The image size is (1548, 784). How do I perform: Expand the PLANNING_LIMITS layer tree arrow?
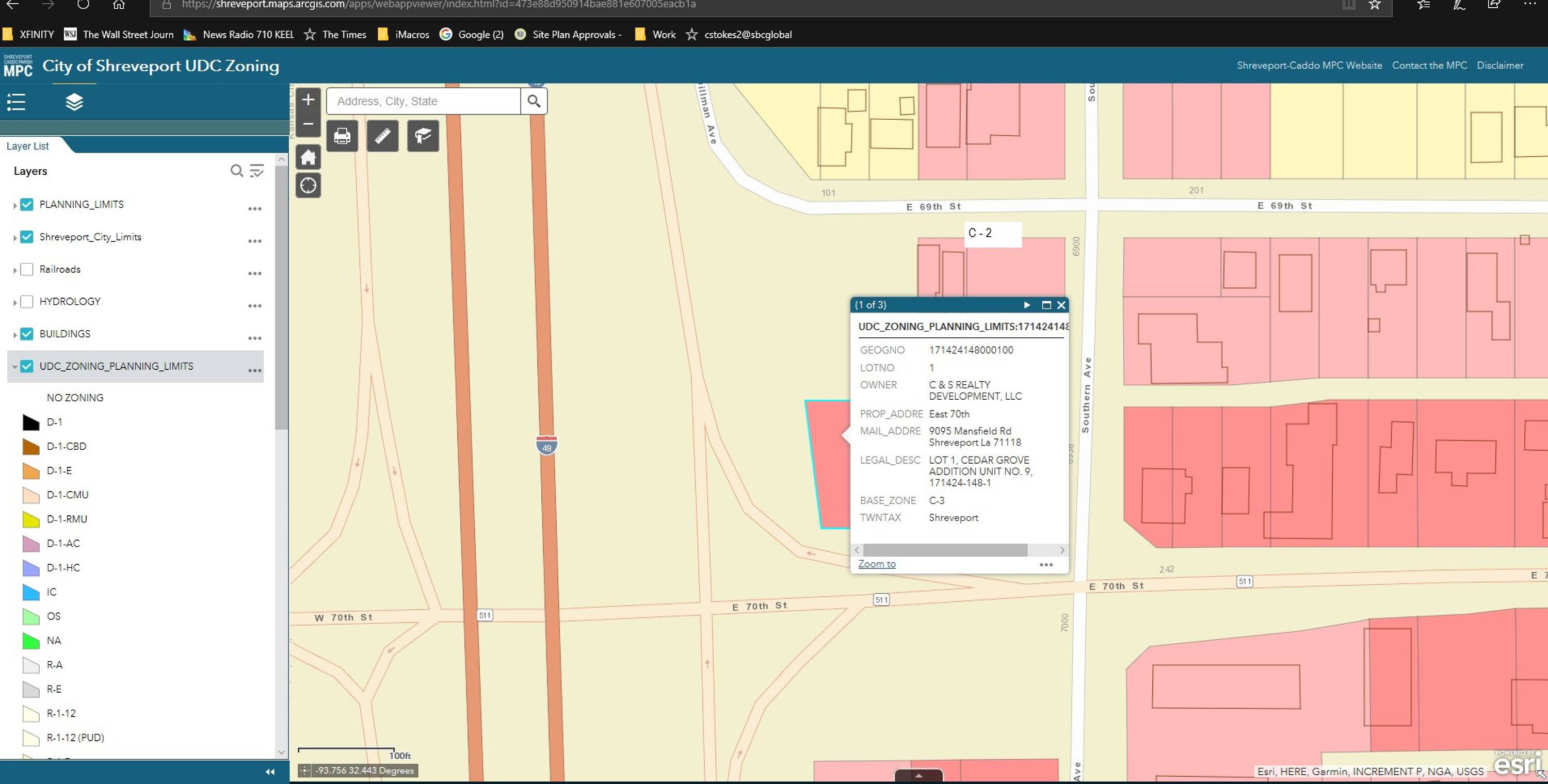(x=14, y=205)
